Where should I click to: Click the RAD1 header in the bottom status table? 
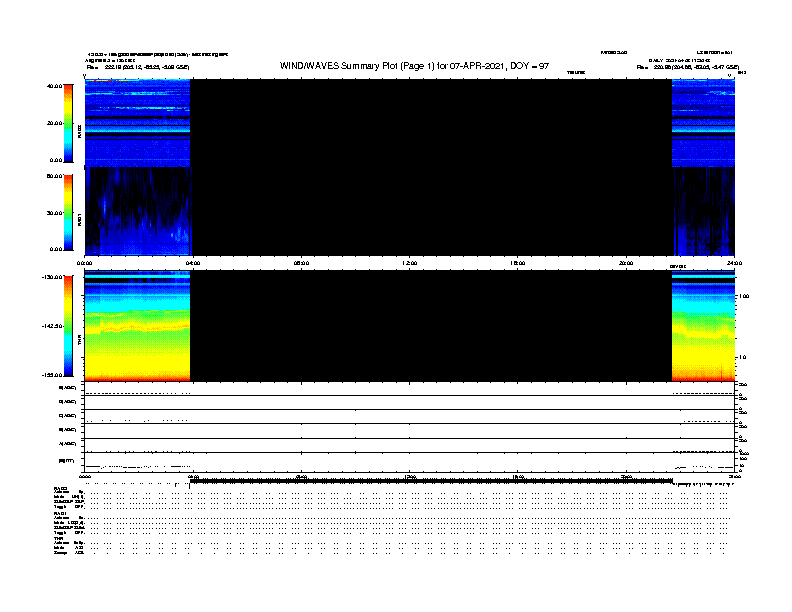(x=61, y=514)
